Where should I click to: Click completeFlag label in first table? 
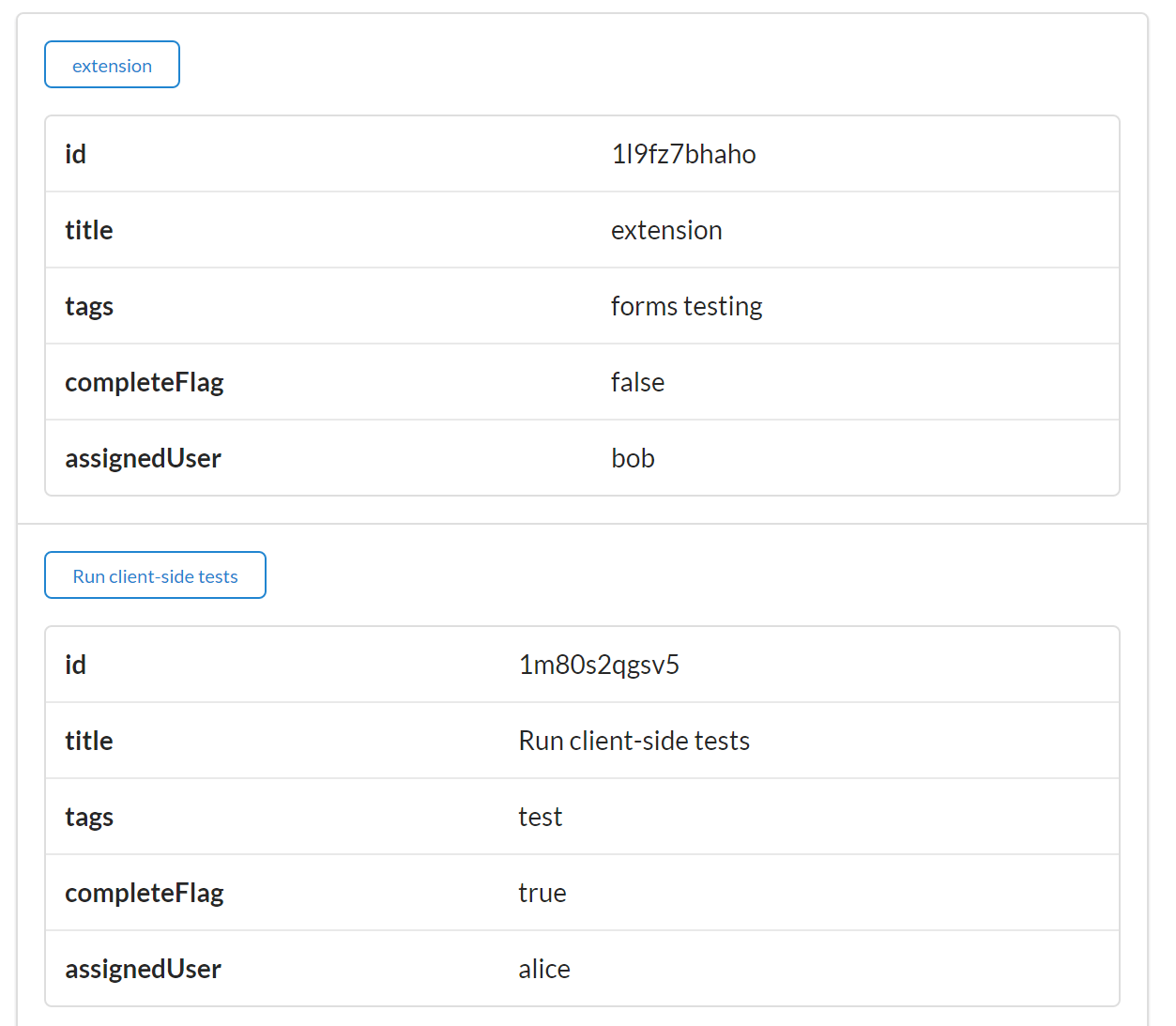[144, 382]
